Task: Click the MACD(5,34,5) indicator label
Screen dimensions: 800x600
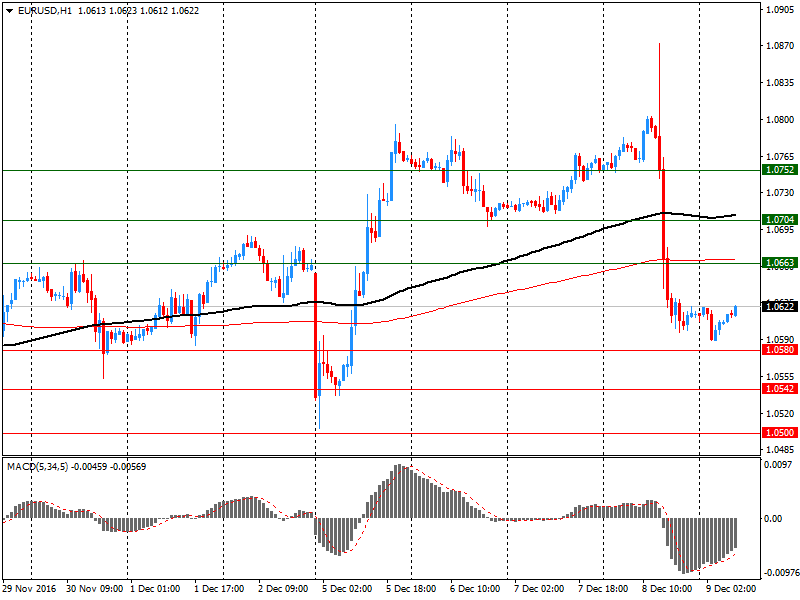Action: tap(37, 467)
